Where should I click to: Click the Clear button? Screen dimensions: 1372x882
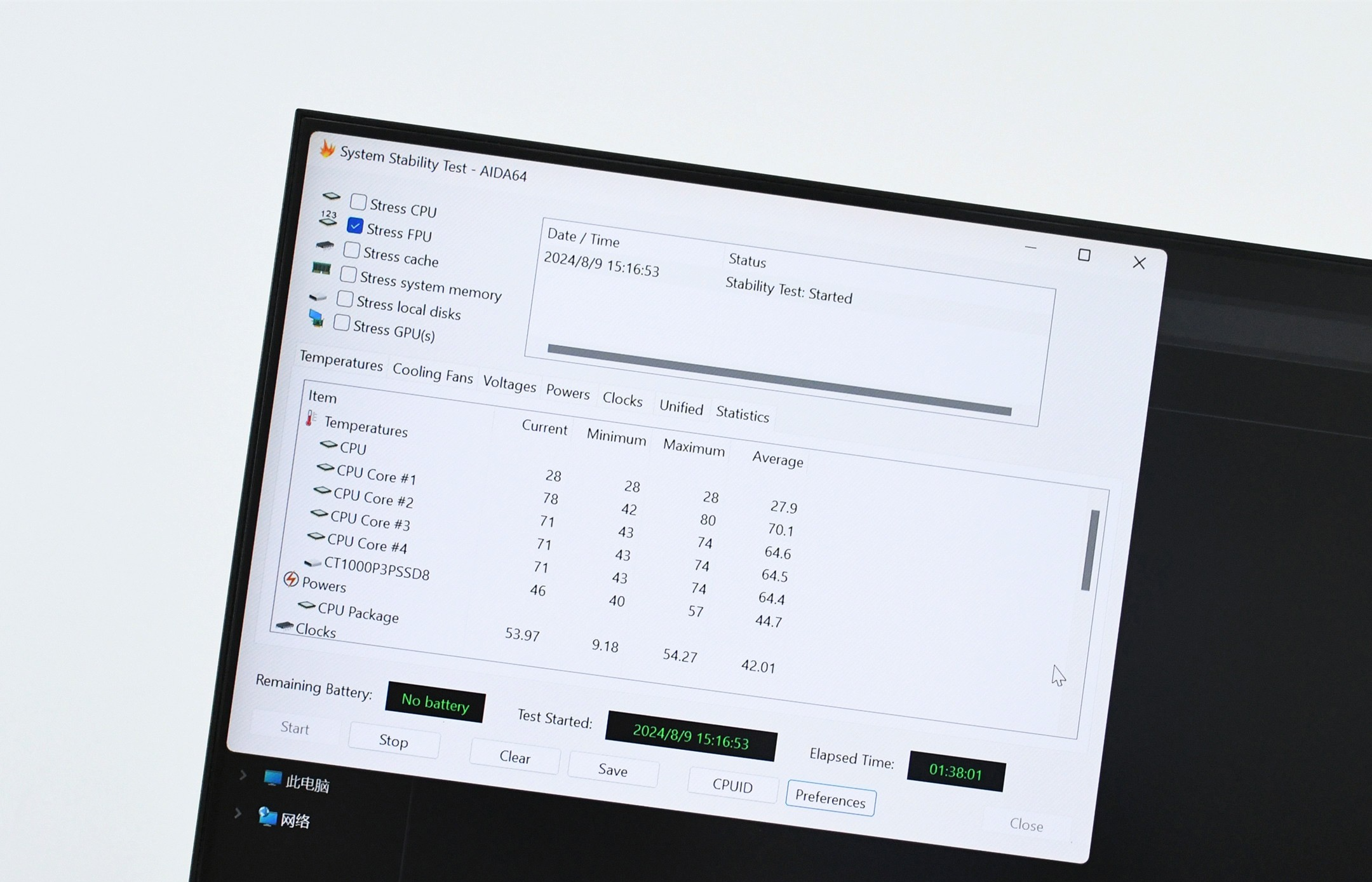coord(514,757)
